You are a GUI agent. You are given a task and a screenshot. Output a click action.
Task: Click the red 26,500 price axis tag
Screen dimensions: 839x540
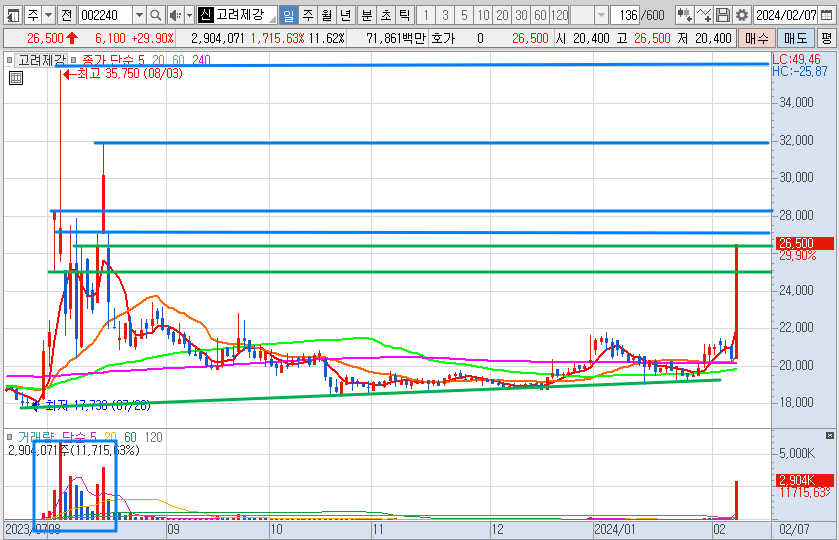click(x=803, y=244)
